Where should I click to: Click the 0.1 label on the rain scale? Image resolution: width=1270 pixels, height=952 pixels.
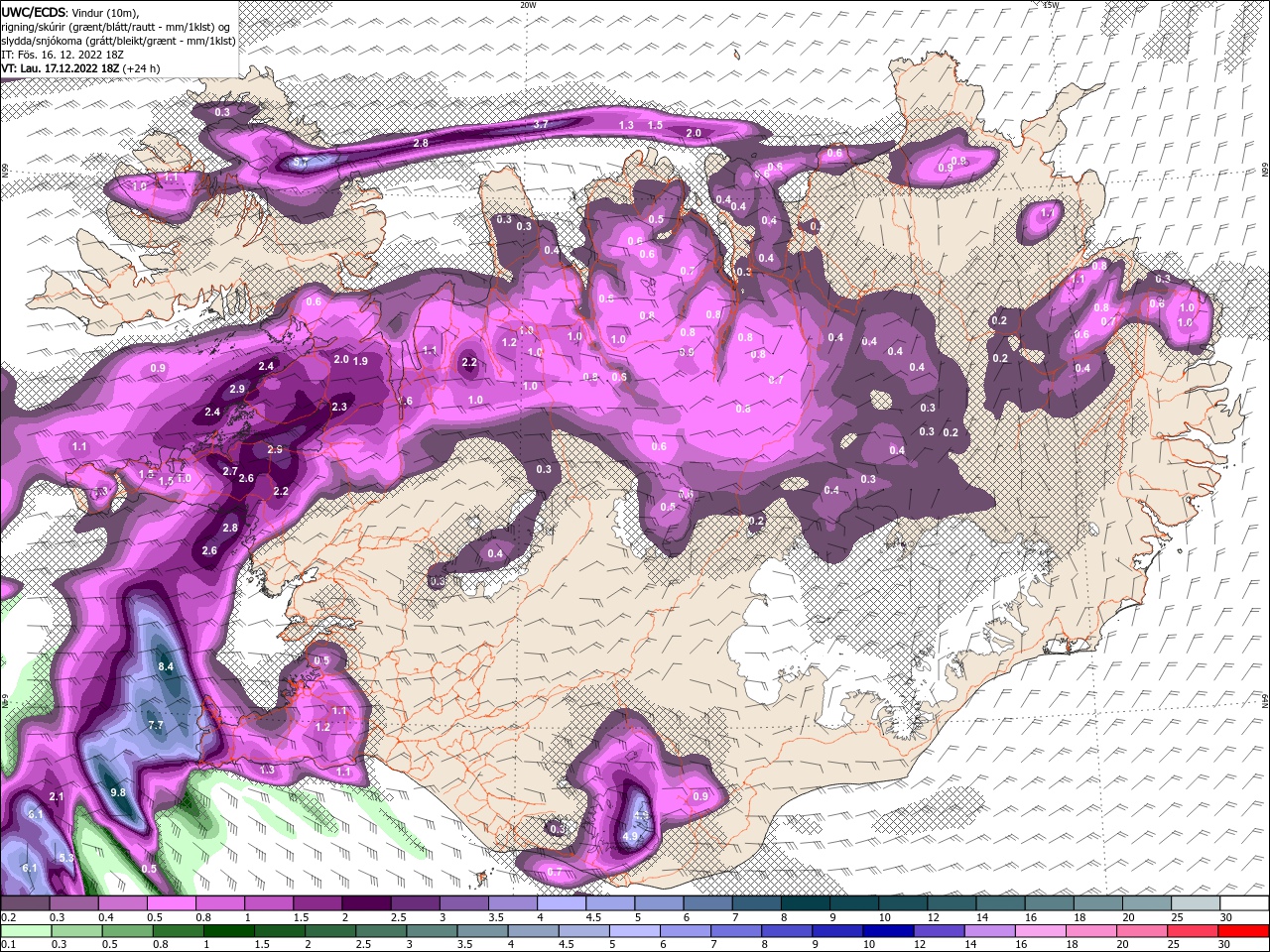point(8,945)
